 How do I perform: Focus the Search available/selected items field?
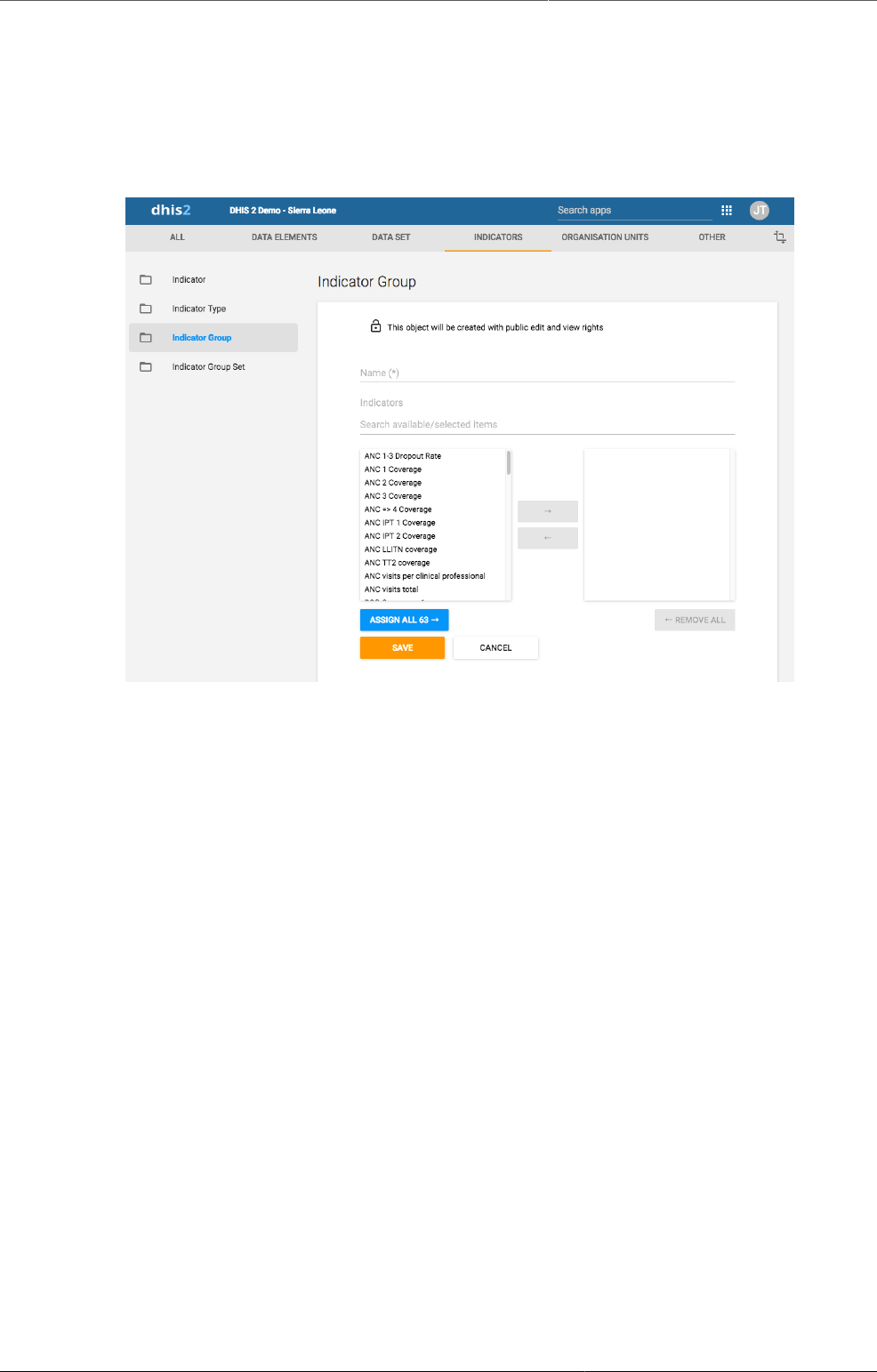(547, 424)
